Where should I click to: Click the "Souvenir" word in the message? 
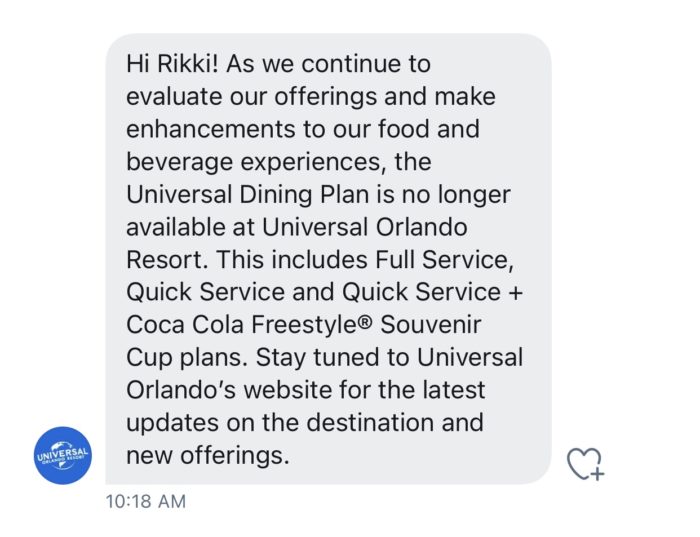(430, 325)
